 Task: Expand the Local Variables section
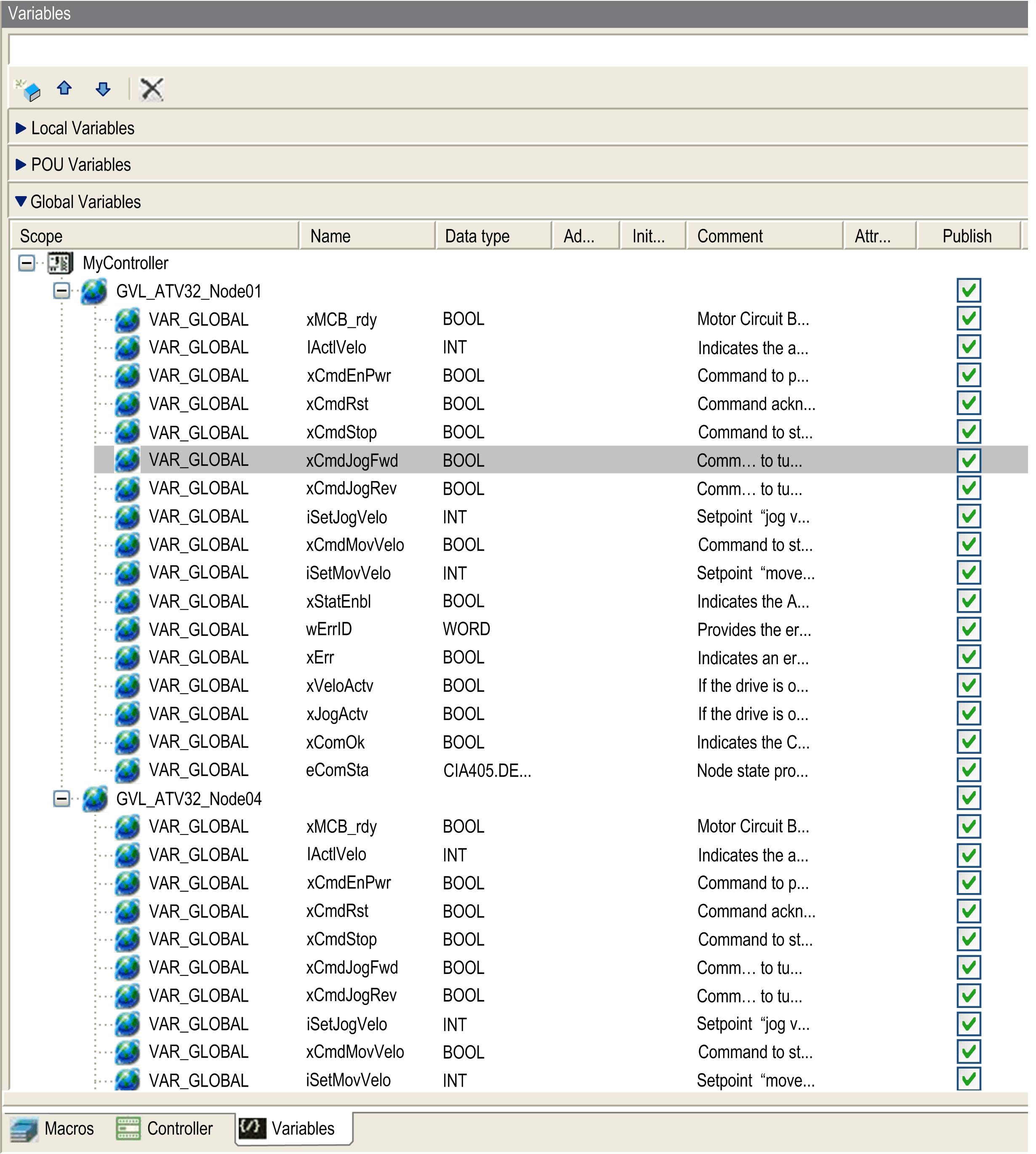point(21,128)
